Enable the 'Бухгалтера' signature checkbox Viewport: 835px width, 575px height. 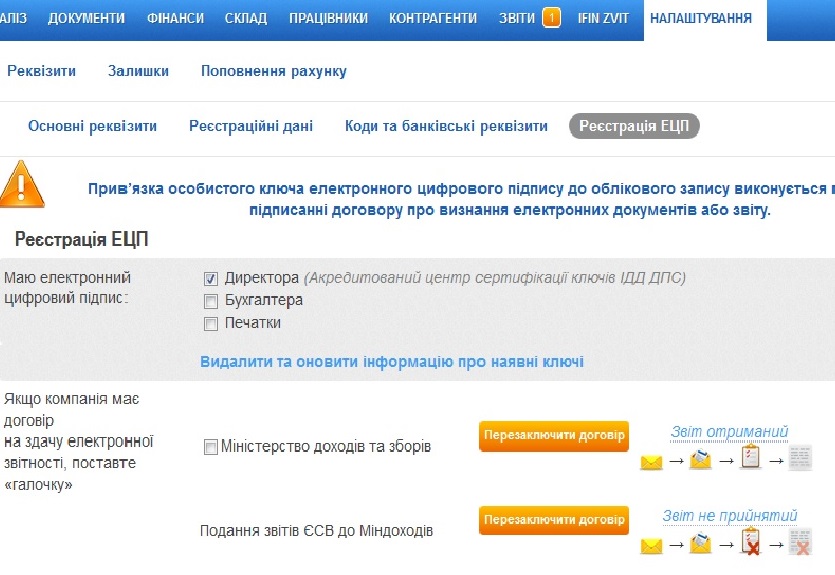(x=211, y=301)
